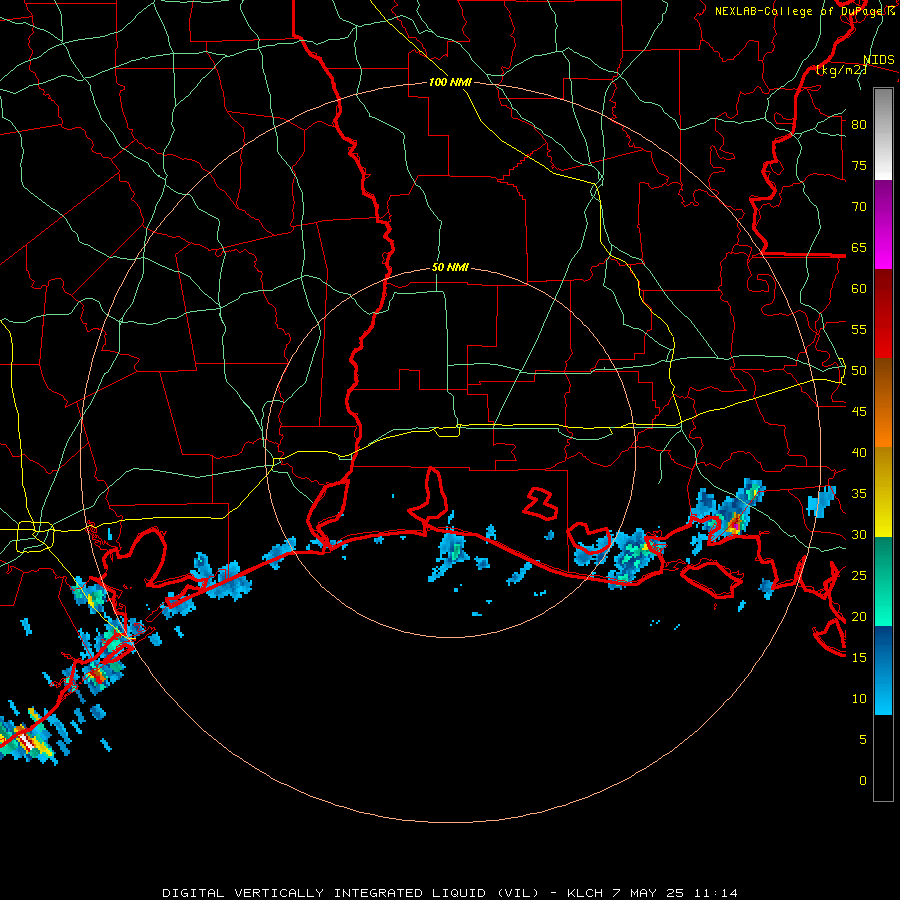900x900 pixels.
Task: Click the legend value 55
Action: (x=859, y=329)
